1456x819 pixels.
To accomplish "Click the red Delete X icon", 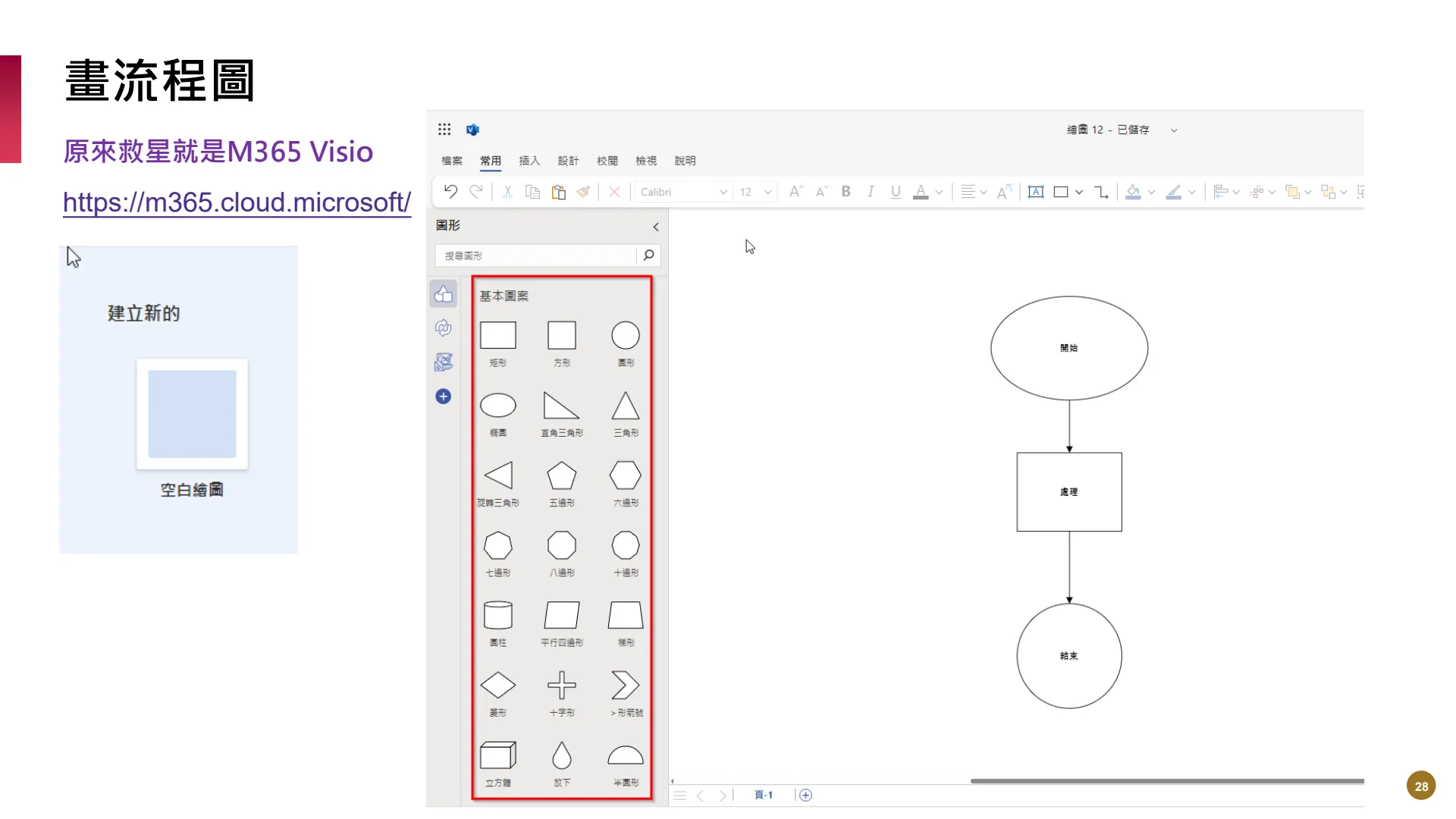I will point(615,192).
